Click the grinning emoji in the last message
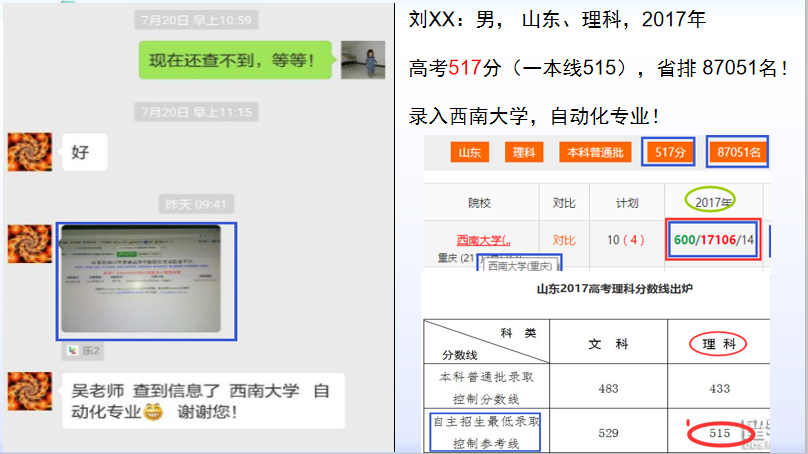Viewport: 808px width, 454px height. coord(153,412)
